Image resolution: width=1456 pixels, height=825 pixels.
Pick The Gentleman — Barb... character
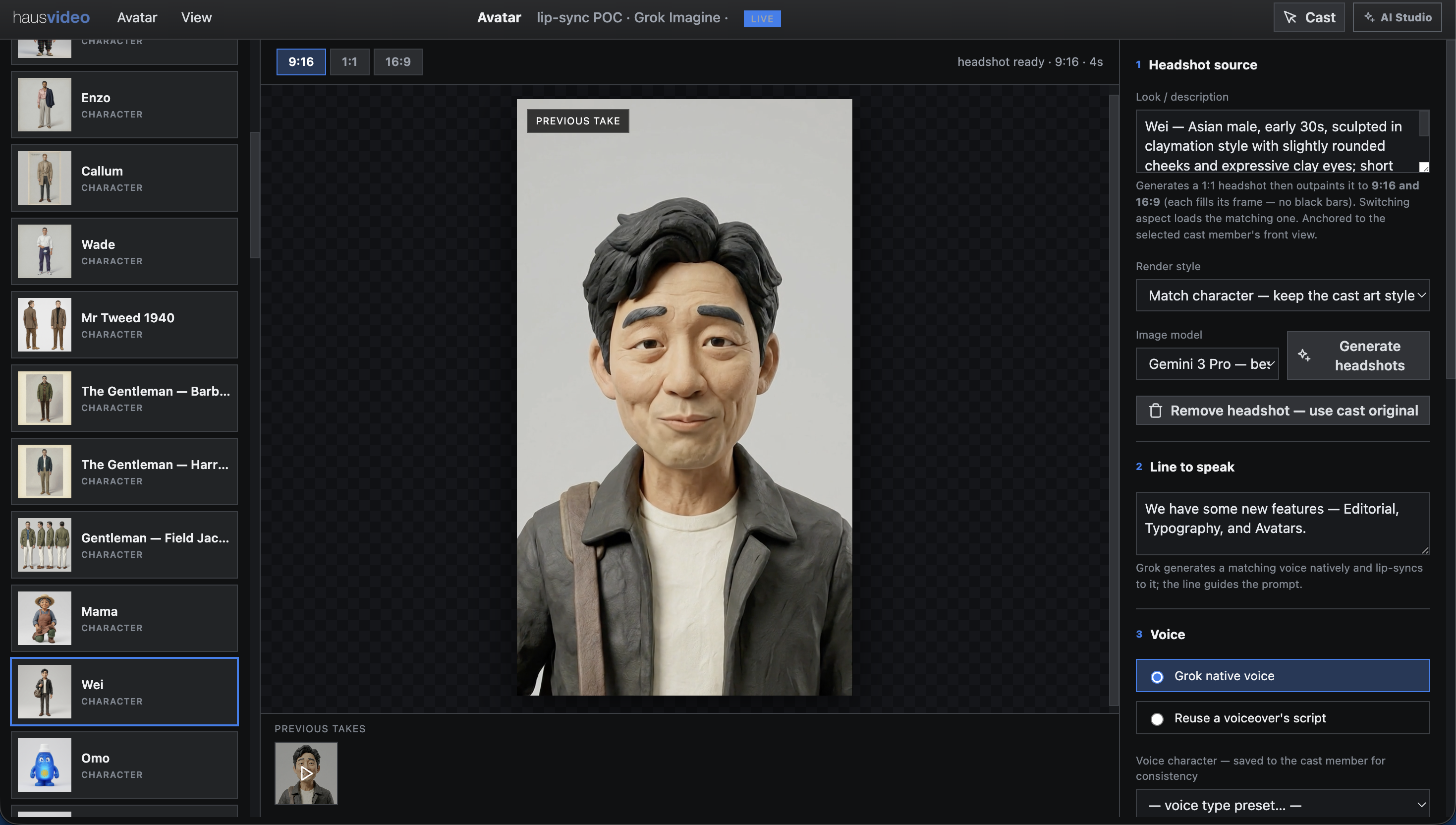124,398
